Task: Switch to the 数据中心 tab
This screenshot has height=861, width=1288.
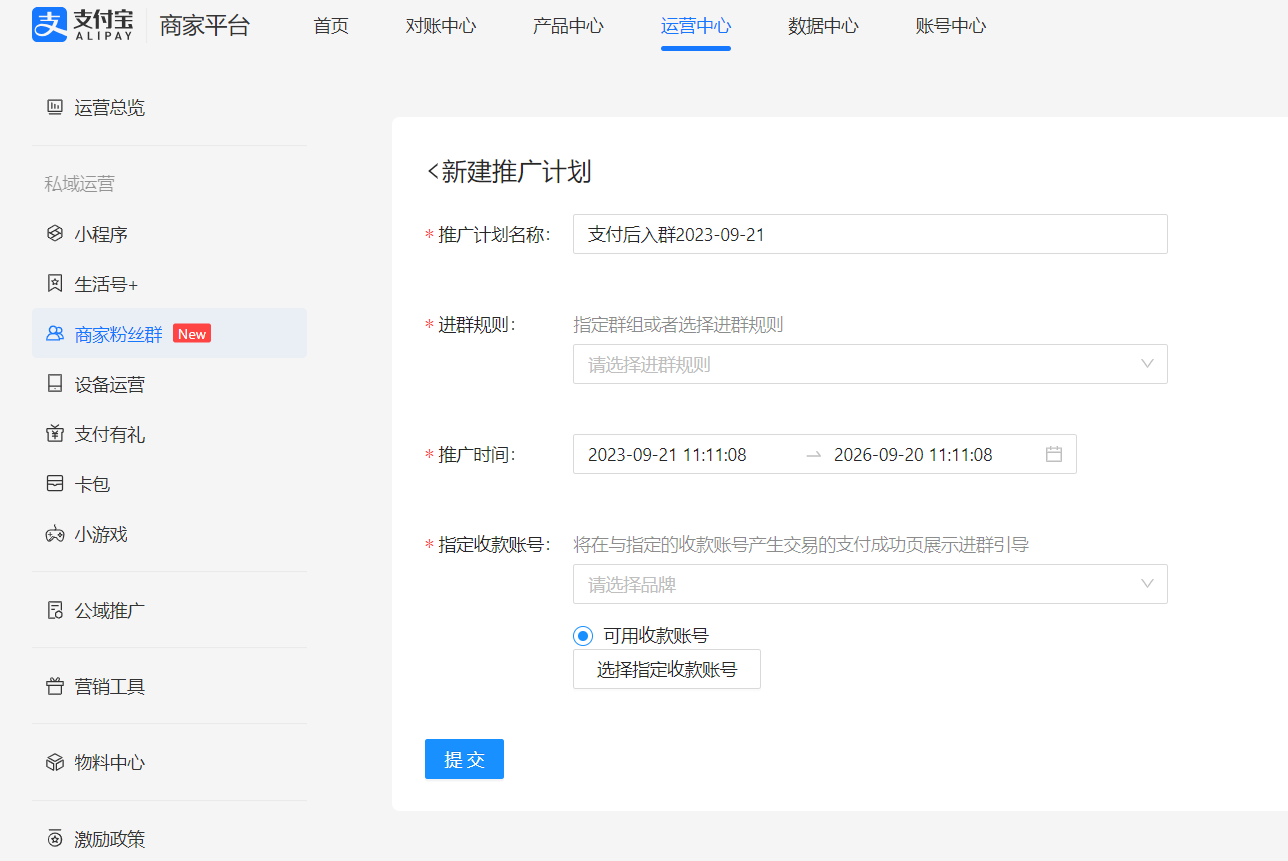Action: click(822, 26)
